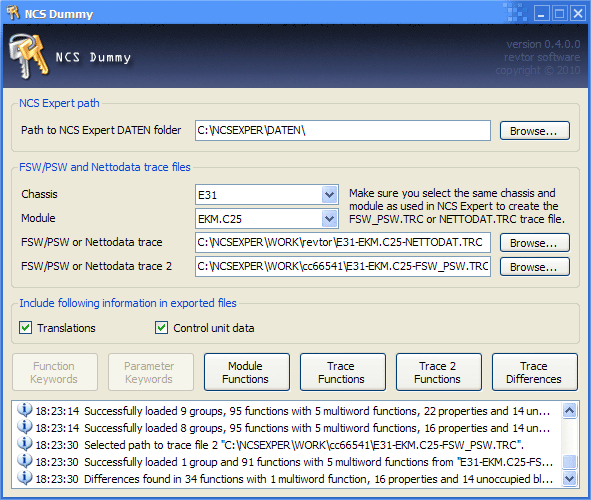Click the 'Chassis' label
The width and height of the screenshot is (591, 500).
(40, 194)
